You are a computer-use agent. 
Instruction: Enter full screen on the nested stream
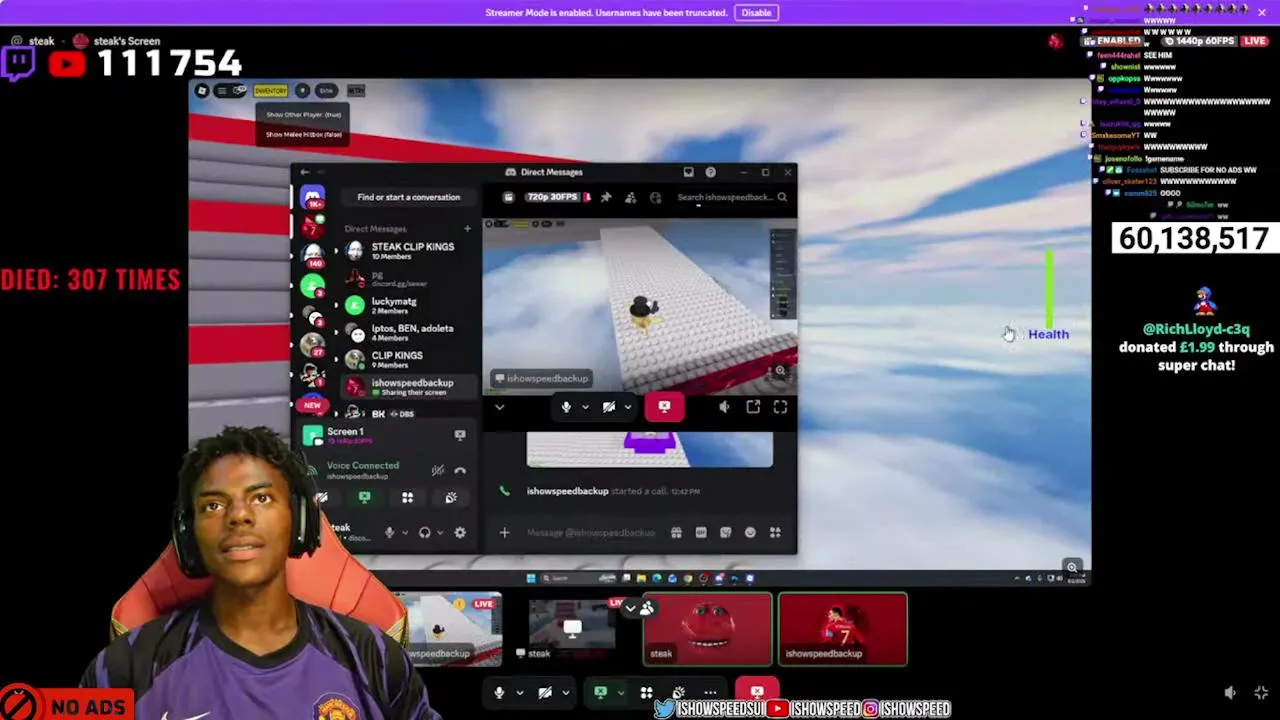(780, 407)
